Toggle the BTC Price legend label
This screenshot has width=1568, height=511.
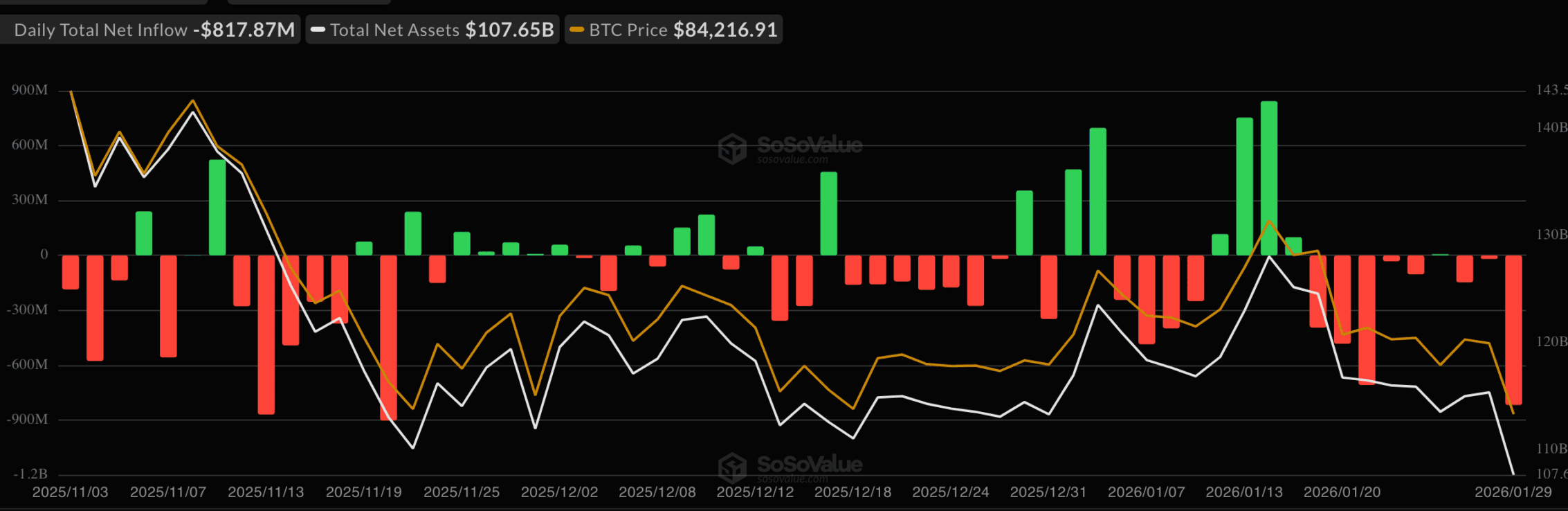628,30
